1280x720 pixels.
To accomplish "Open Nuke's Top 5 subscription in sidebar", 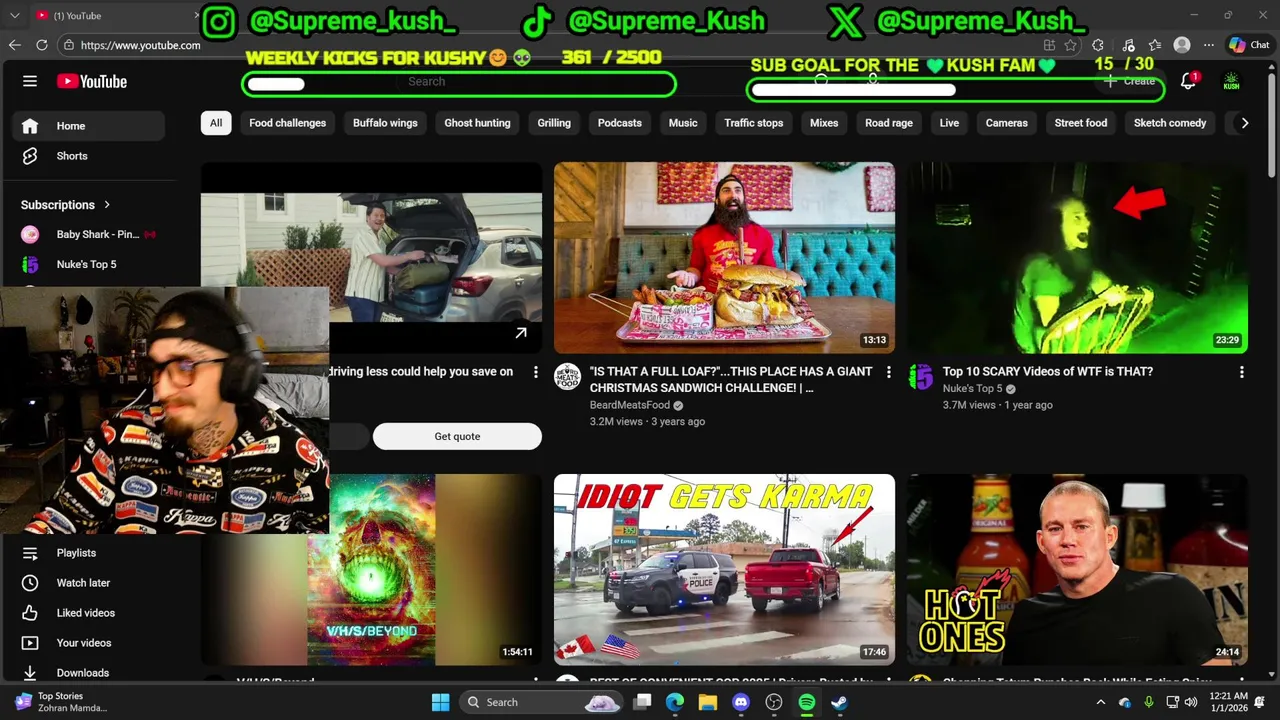I will click(x=88, y=264).
